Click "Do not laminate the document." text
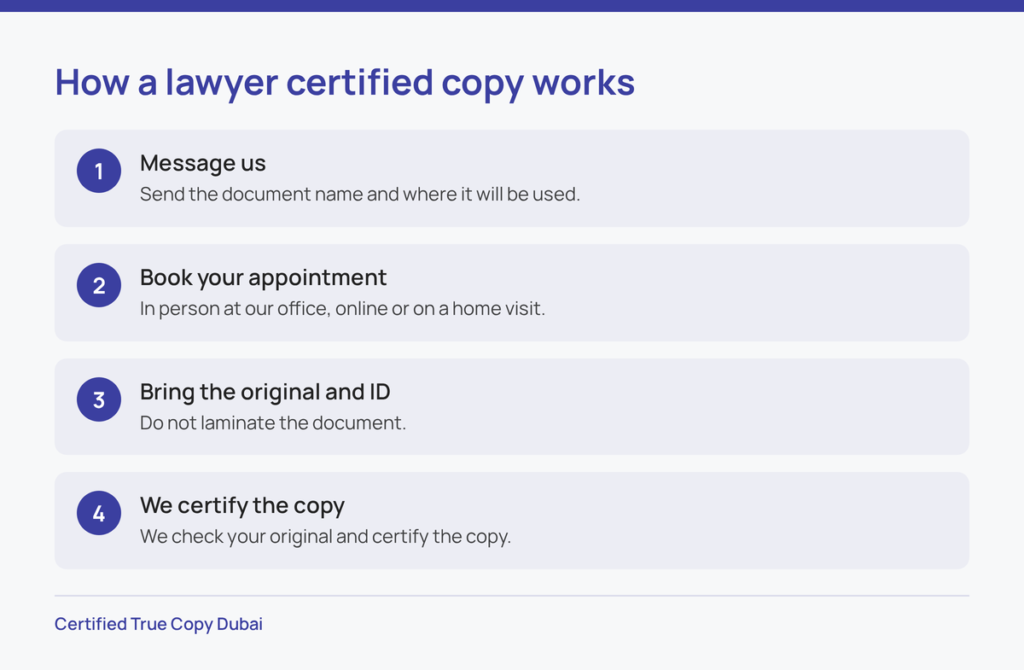The image size is (1024, 670). pyautogui.click(x=273, y=423)
